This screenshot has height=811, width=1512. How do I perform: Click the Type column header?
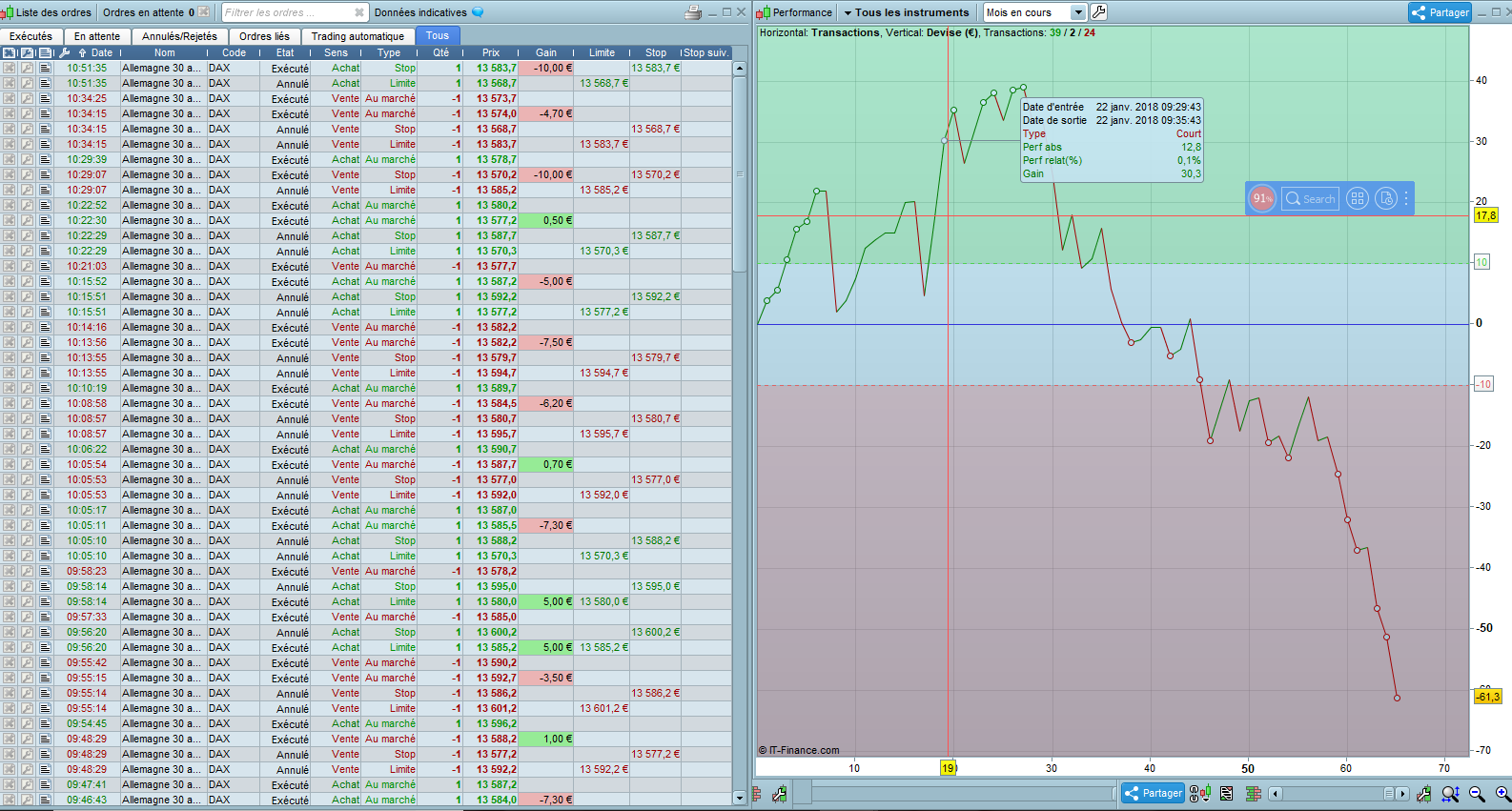click(389, 52)
